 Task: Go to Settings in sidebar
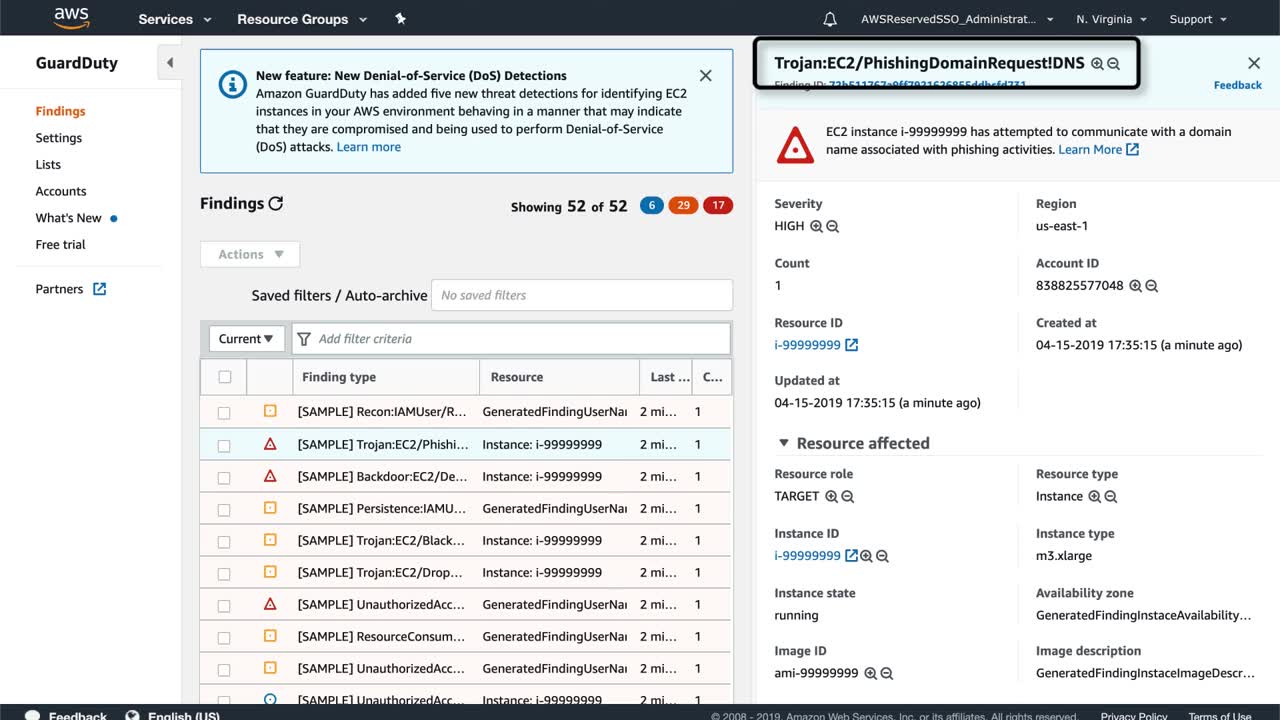point(59,138)
